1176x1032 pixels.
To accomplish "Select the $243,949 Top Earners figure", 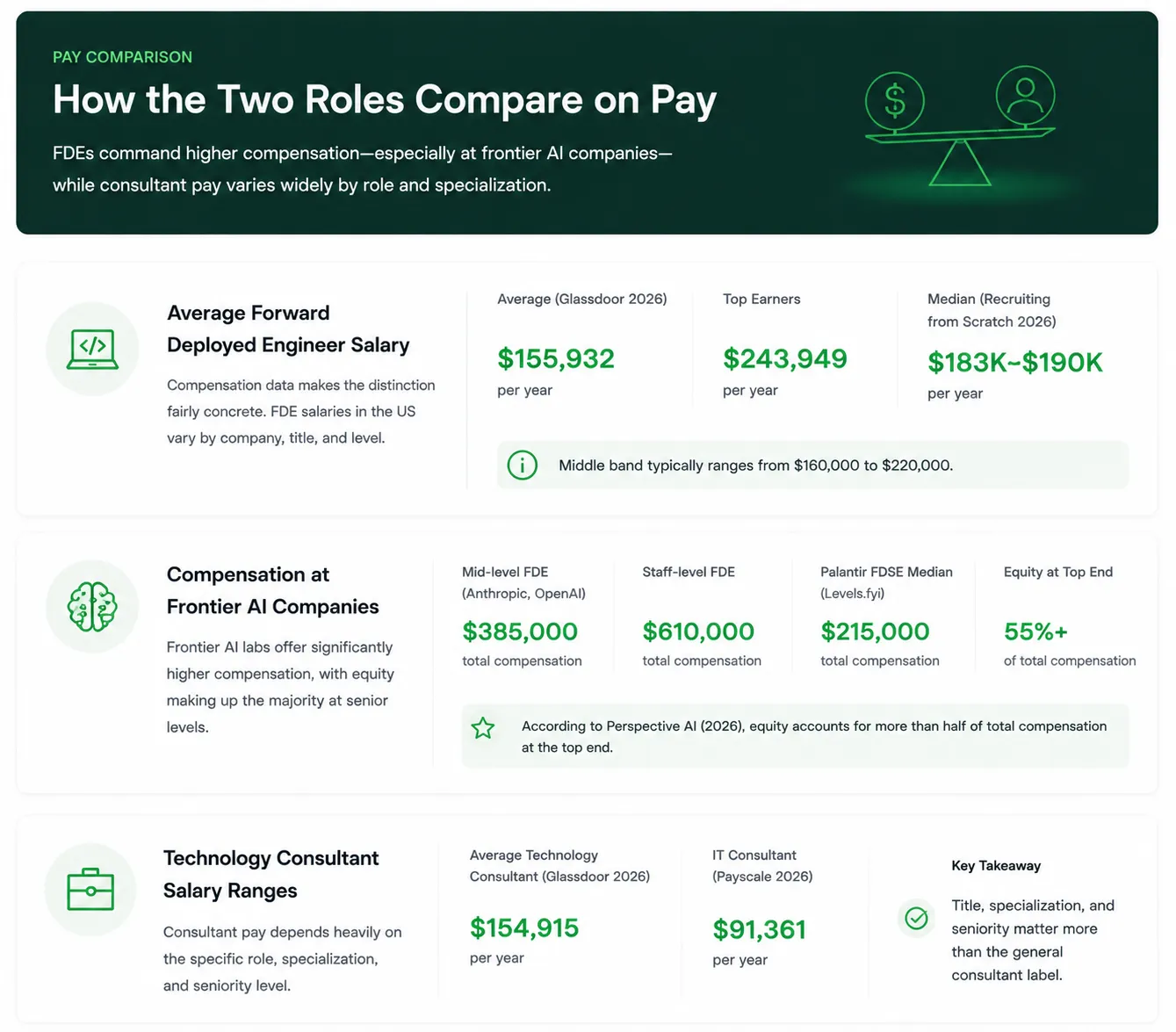I will click(785, 358).
